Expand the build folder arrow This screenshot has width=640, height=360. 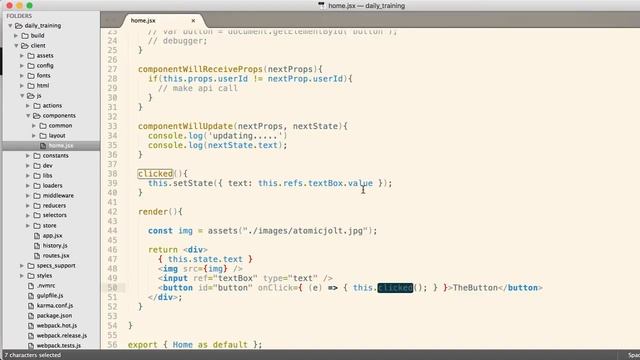16,36
